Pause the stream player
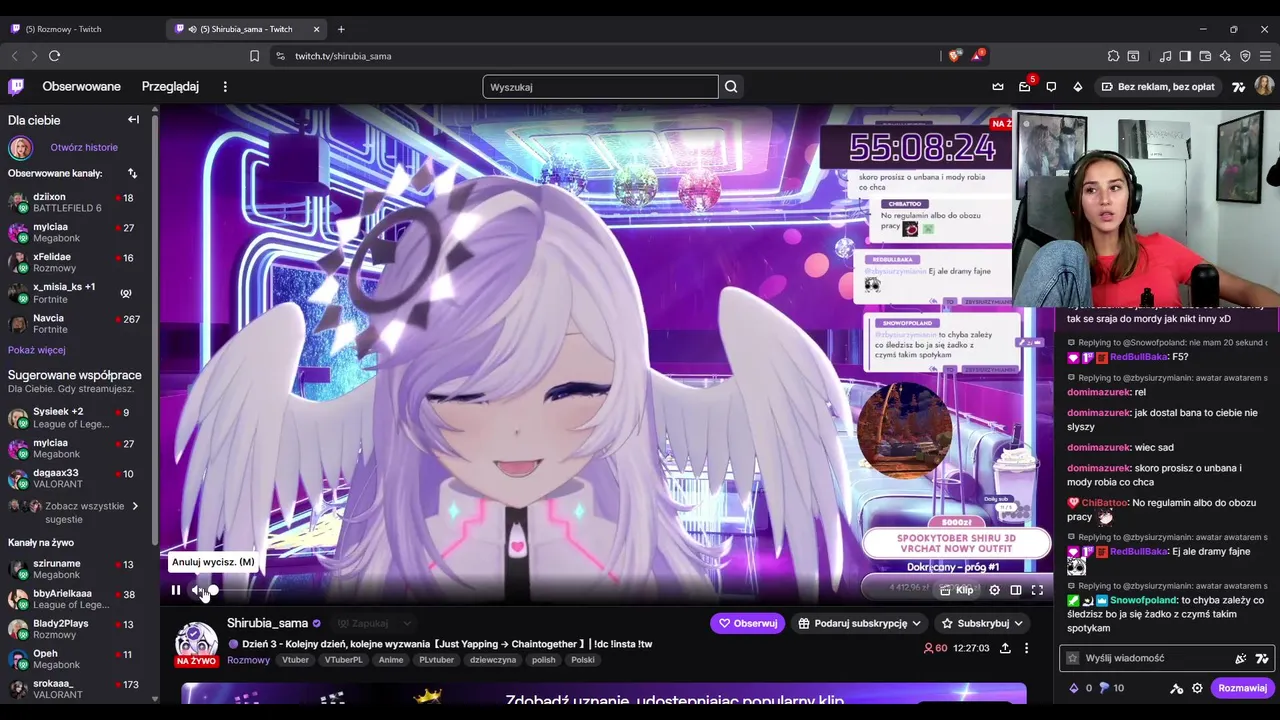This screenshot has height=720, width=1280. 176,590
